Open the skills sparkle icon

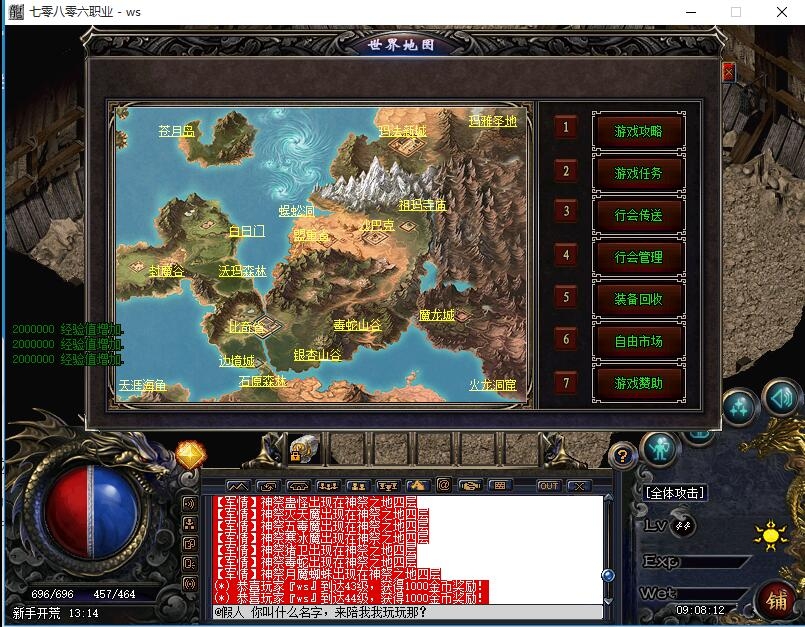click(739, 407)
